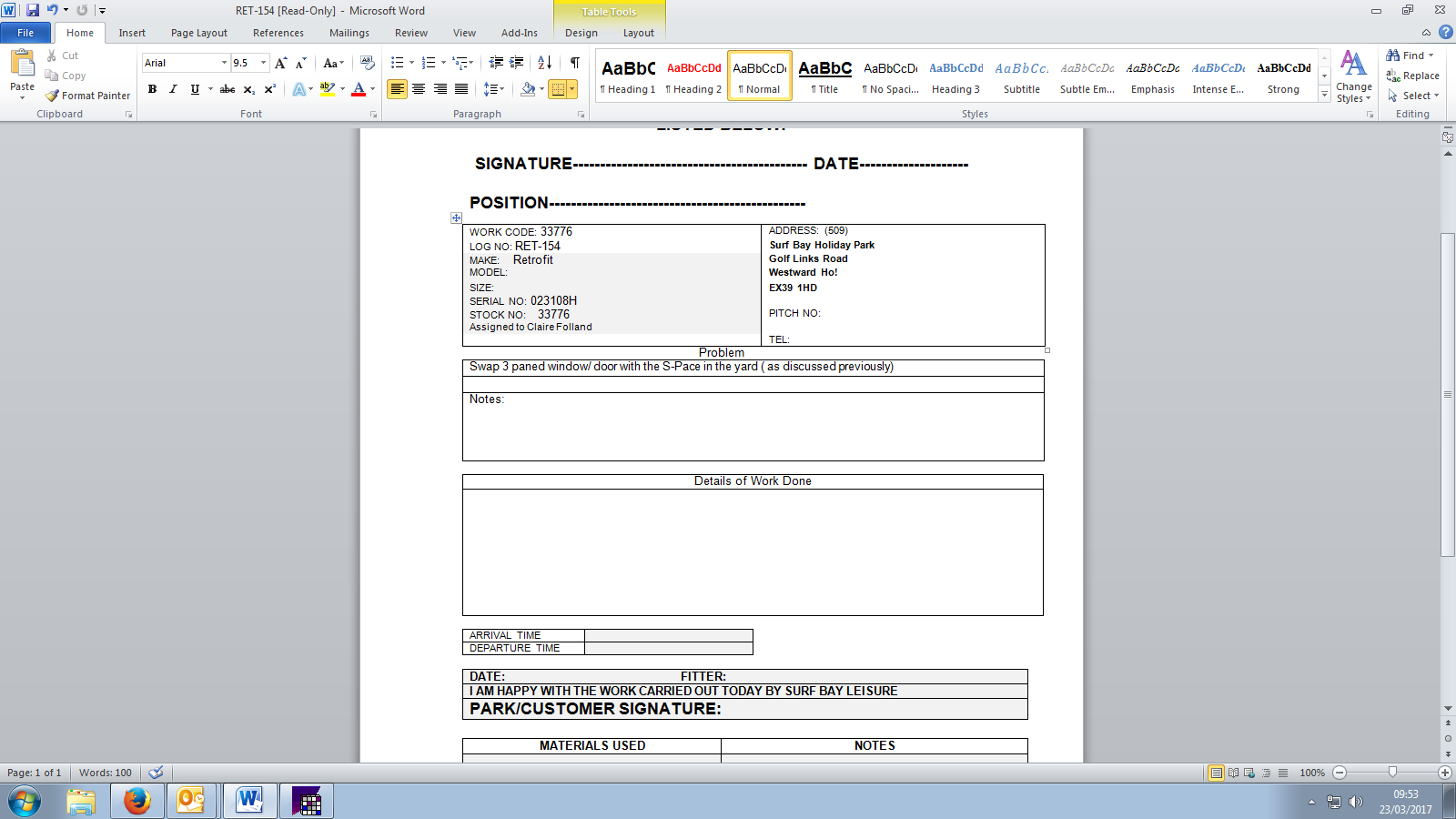Open the Page Layout tab
Viewport: 1456px width, 819px height.
pos(198,33)
